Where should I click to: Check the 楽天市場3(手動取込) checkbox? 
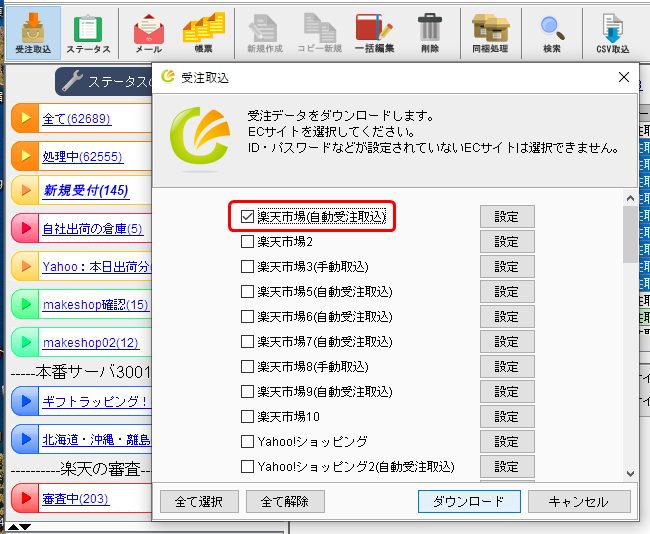247,266
